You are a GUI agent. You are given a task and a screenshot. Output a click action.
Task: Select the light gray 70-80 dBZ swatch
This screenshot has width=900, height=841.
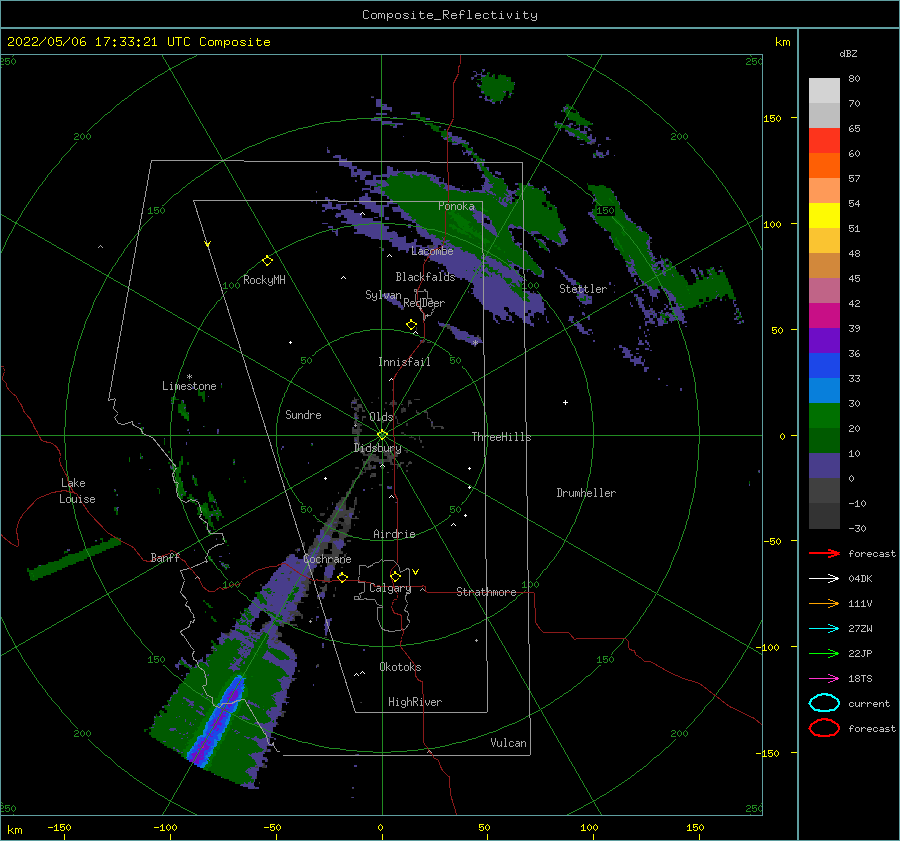(x=824, y=91)
